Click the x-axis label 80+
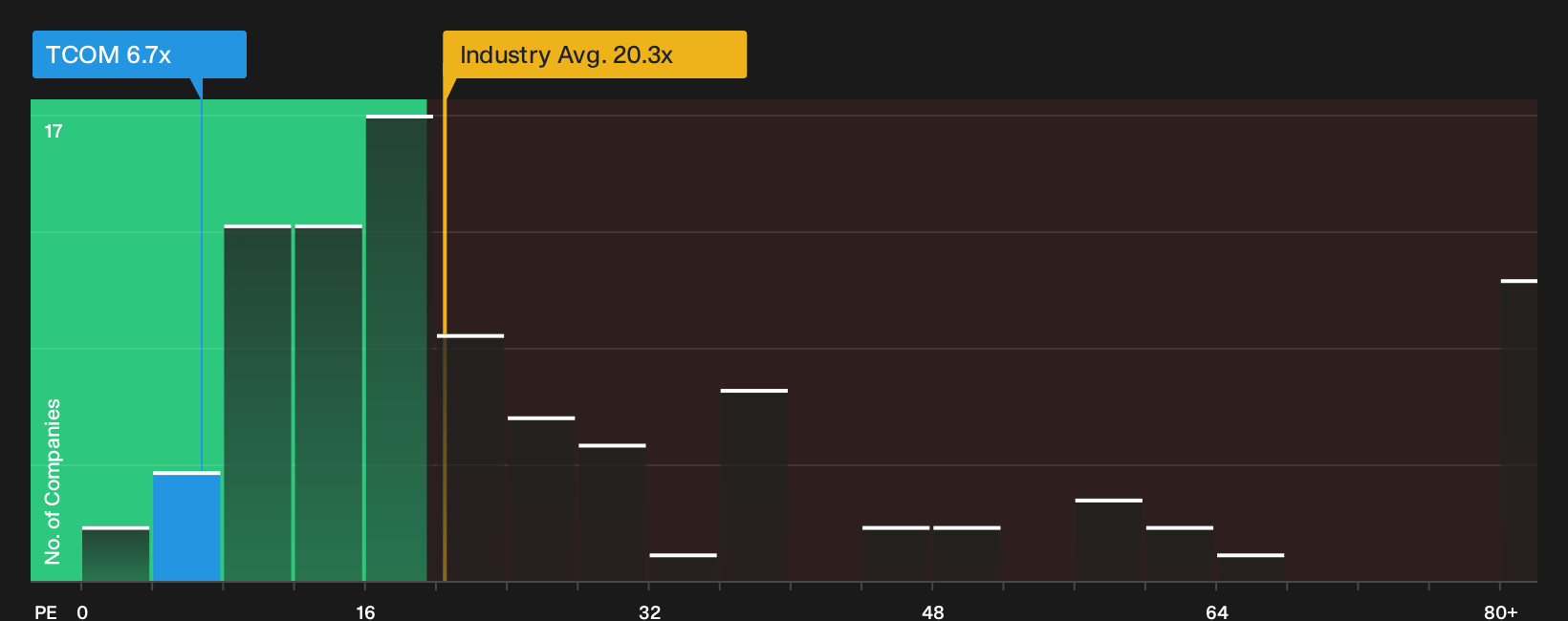The image size is (1568, 621). tap(1501, 611)
